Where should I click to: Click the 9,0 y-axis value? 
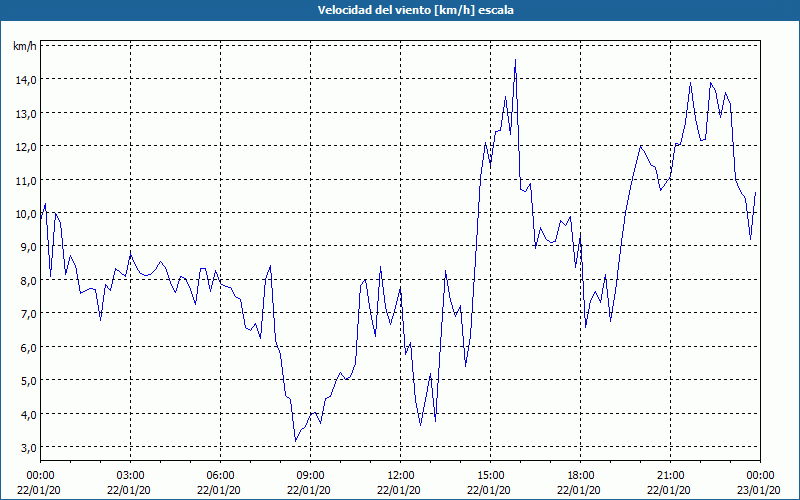tap(28, 247)
